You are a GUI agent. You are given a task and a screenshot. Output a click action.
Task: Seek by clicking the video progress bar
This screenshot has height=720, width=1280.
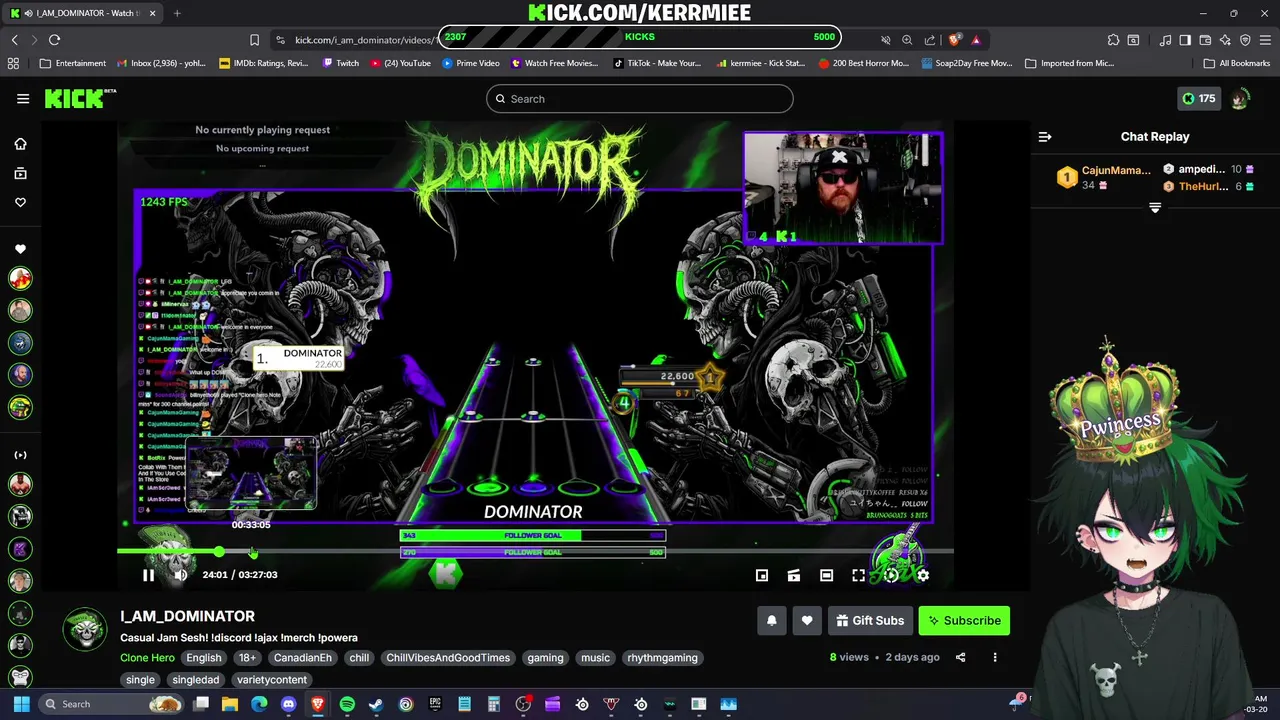(x=535, y=551)
